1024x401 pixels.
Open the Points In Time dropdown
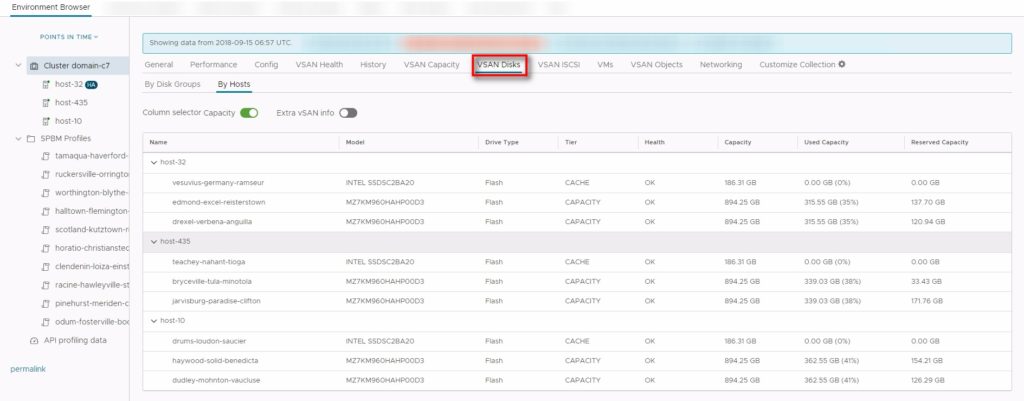coord(68,37)
